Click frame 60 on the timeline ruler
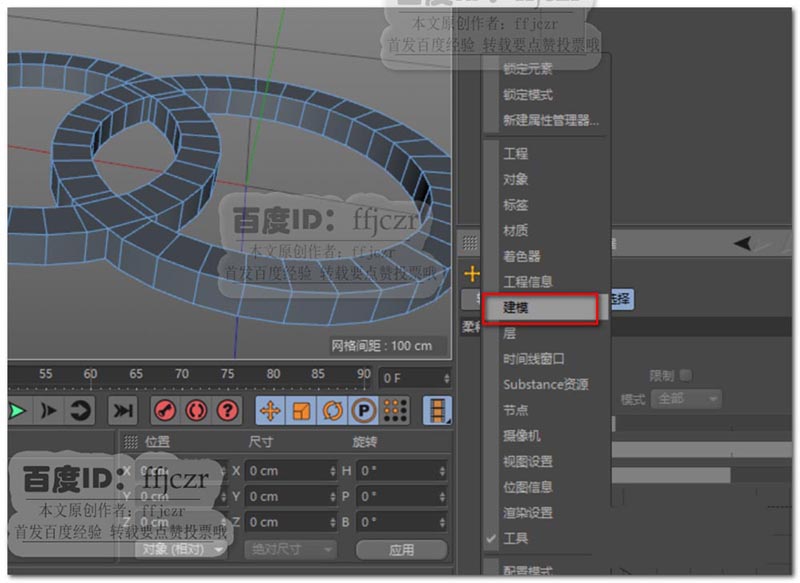This screenshot has height=583, width=800. coord(90,374)
